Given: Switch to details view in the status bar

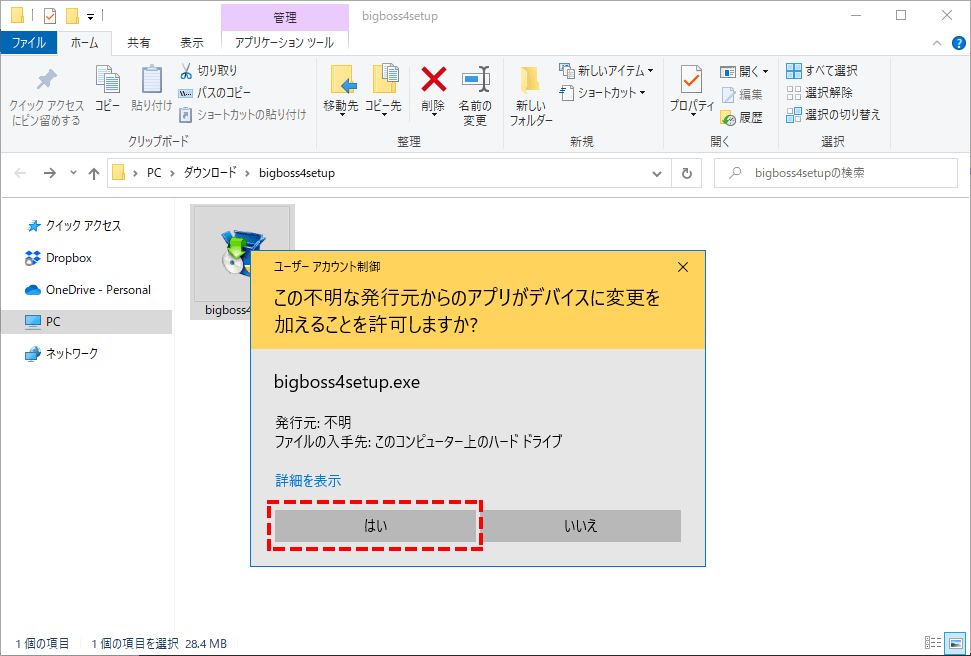Looking at the screenshot, I should (933, 642).
